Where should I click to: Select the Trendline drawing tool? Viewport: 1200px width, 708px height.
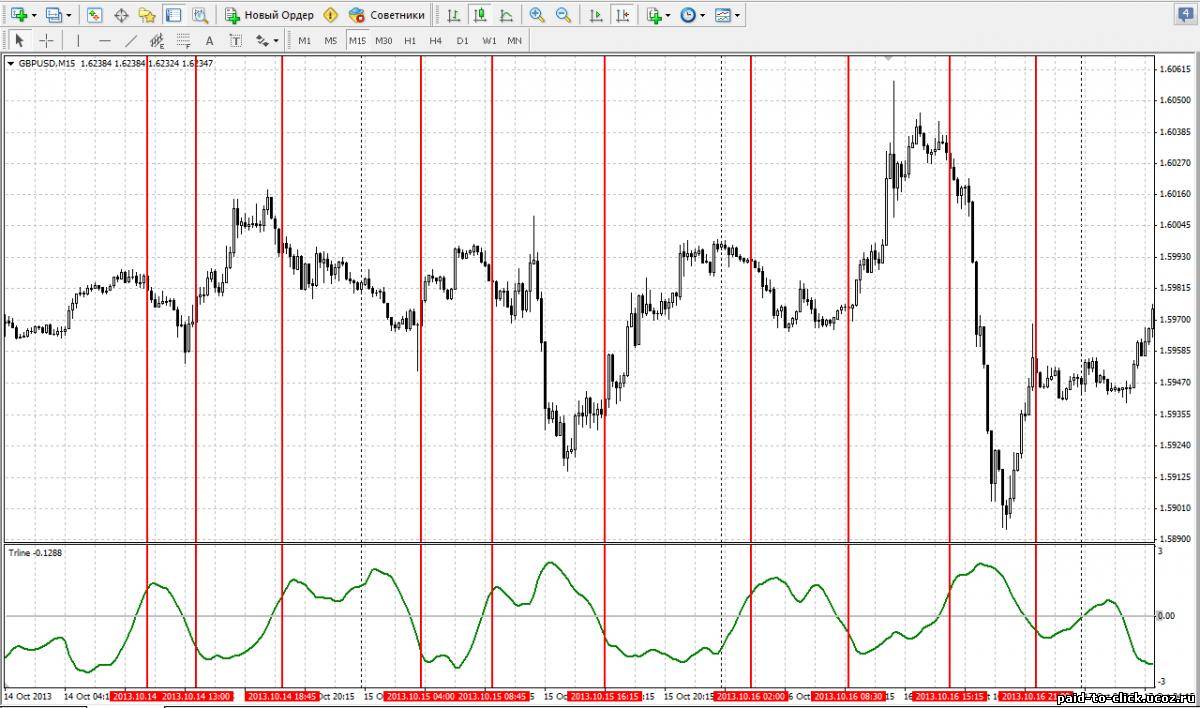[130, 41]
